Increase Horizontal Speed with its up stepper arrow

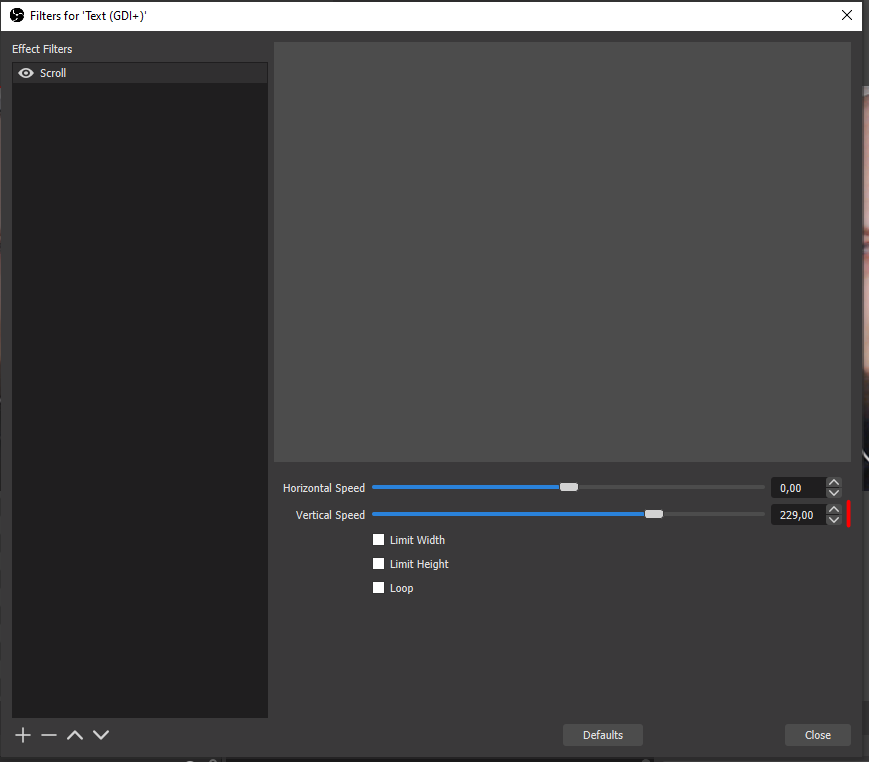833,481
